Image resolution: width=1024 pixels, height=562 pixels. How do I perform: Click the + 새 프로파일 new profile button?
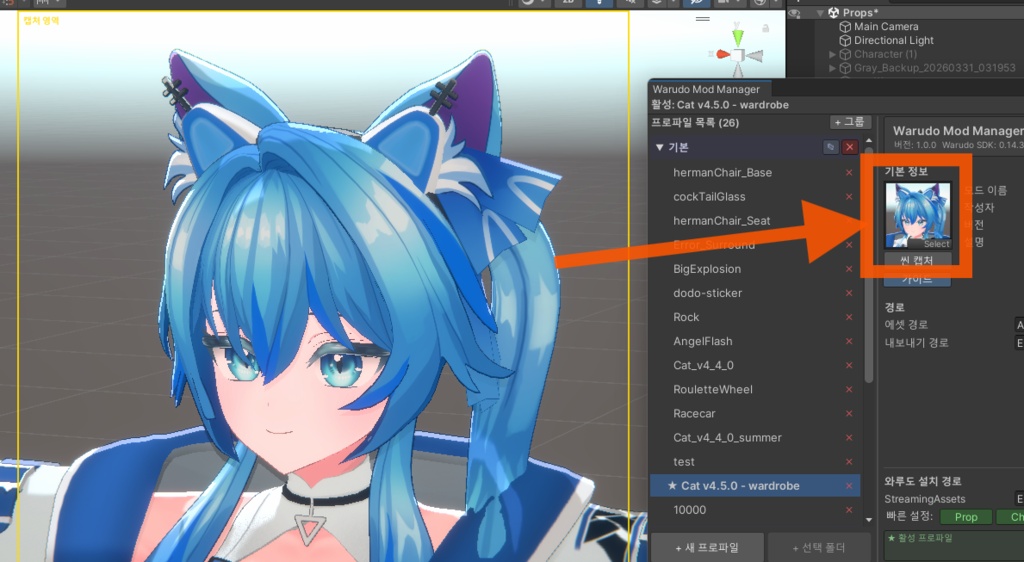click(x=707, y=548)
